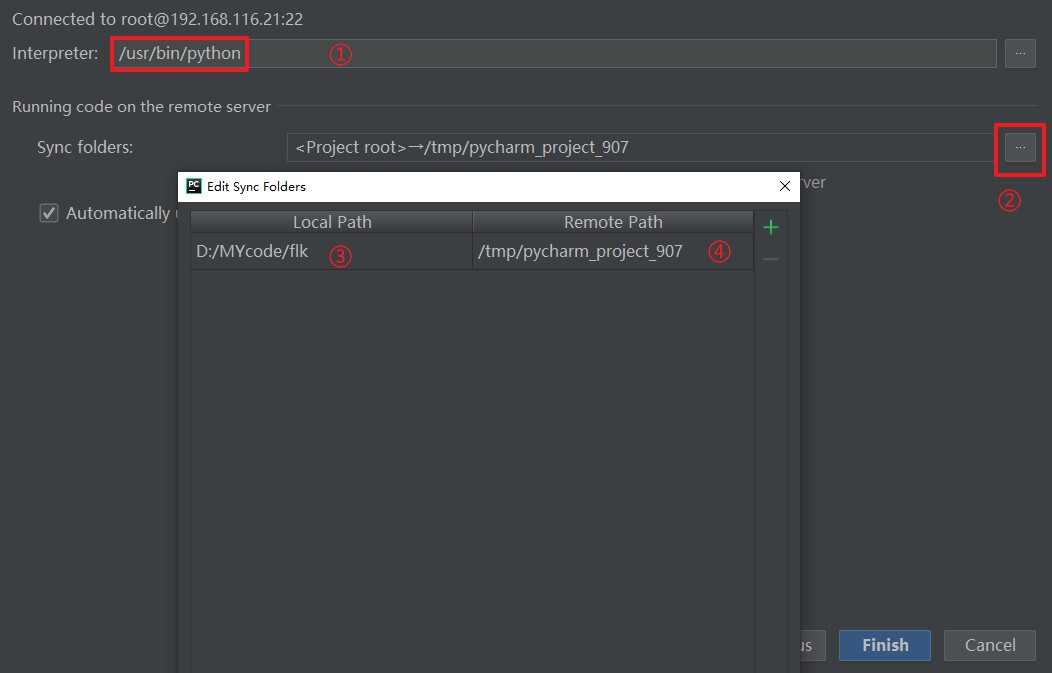Click the Local Path column header
Image resolution: width=1052 pixels, height=673 pixels.
click(x=332, y=221)
